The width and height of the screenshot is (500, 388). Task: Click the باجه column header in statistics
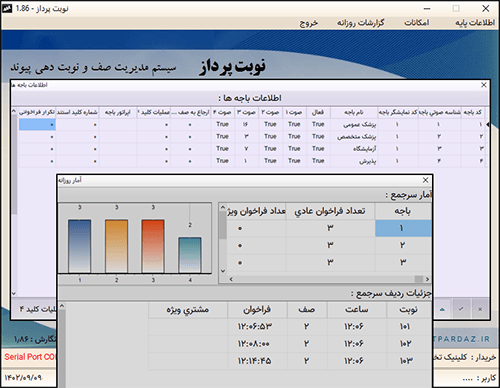pos(403,211)
